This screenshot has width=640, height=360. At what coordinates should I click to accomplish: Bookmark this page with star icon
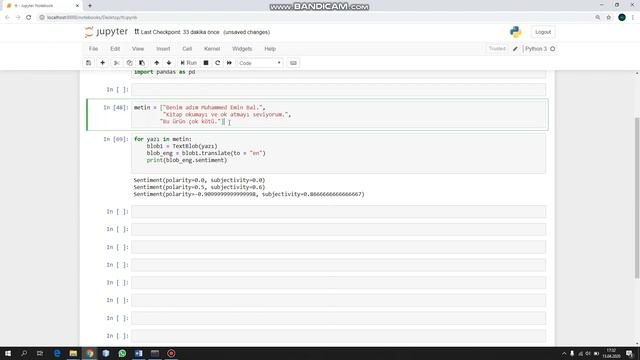pos(609,17)
